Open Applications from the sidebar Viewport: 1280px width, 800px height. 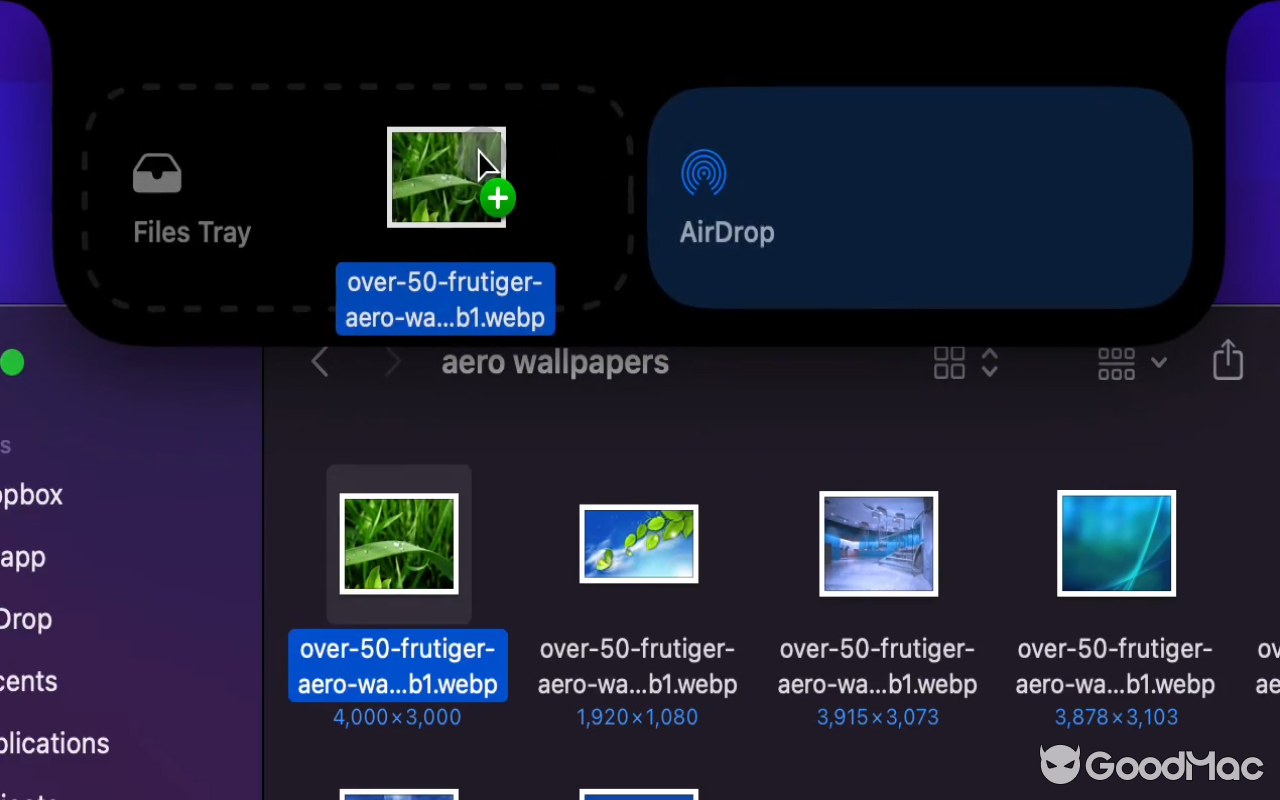tap(55, 743)
